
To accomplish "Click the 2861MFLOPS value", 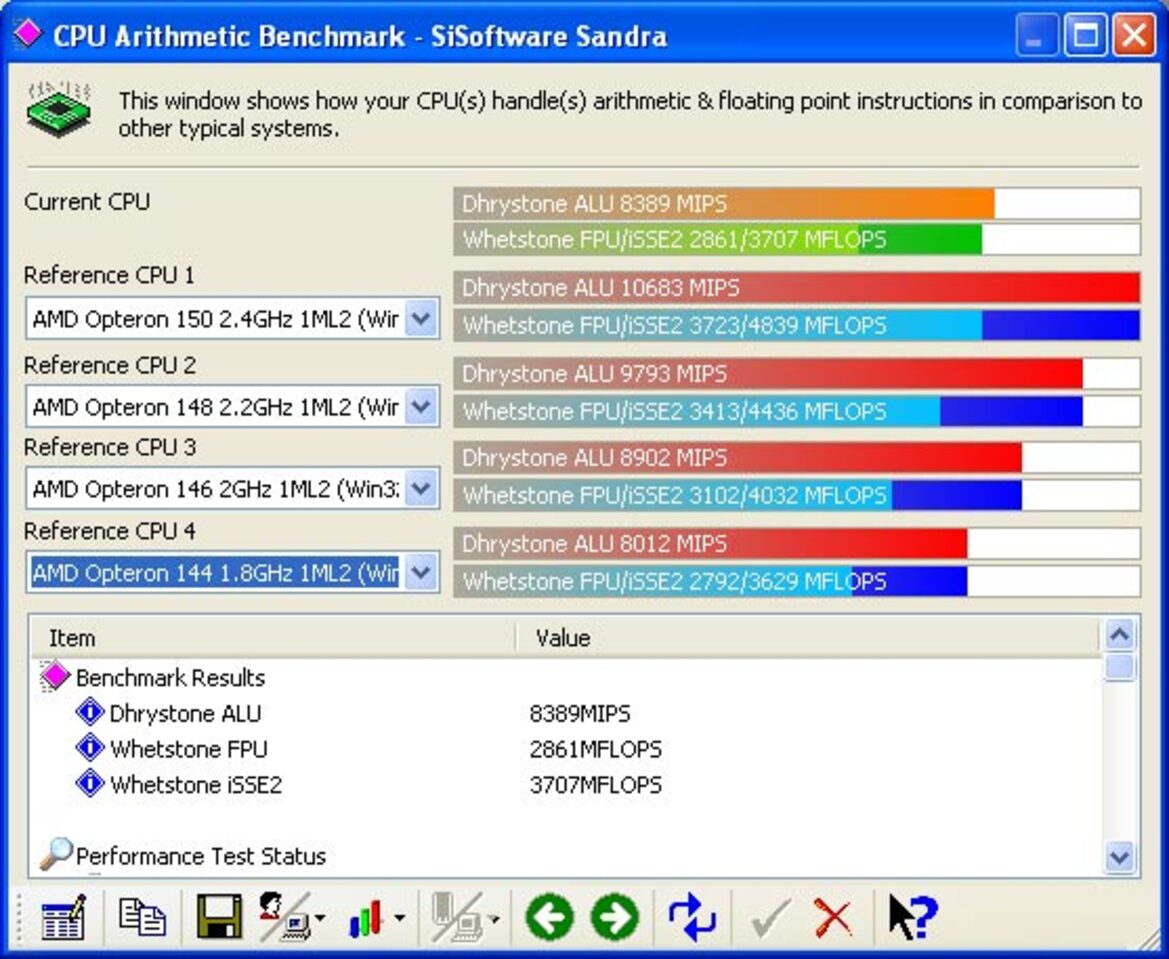I will coord(595,749).
